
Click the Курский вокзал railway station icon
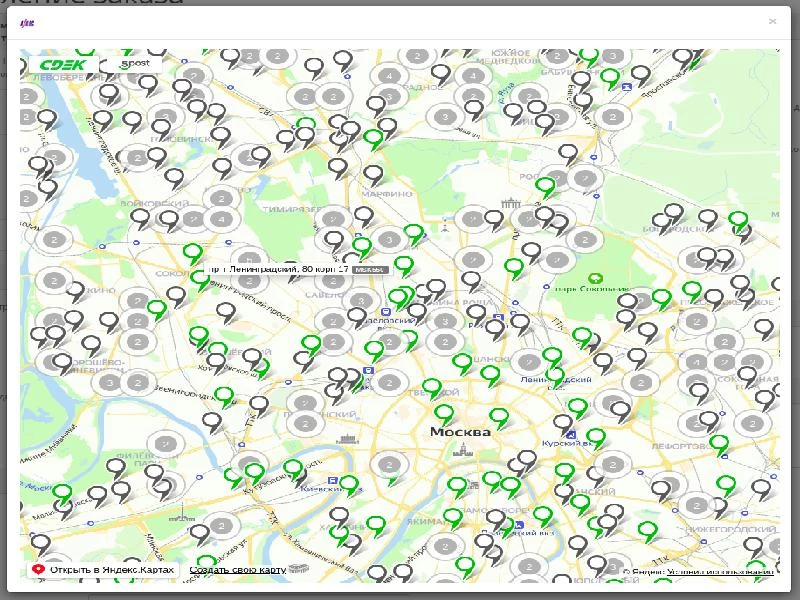coord(571,435)
